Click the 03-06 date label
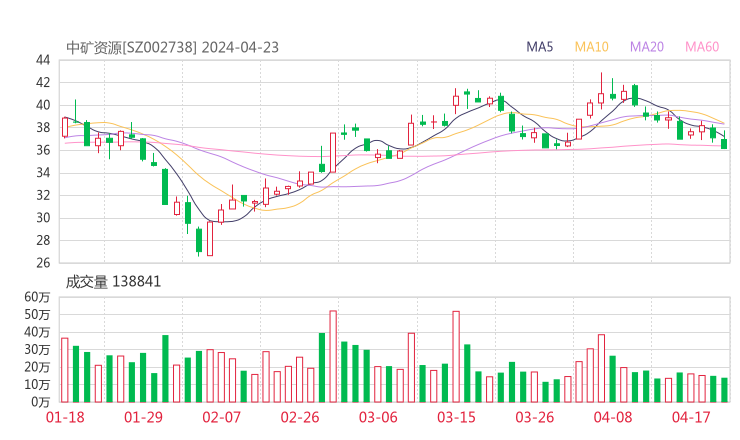Viewport: 740px width, 440px height. tap(378, 417)
